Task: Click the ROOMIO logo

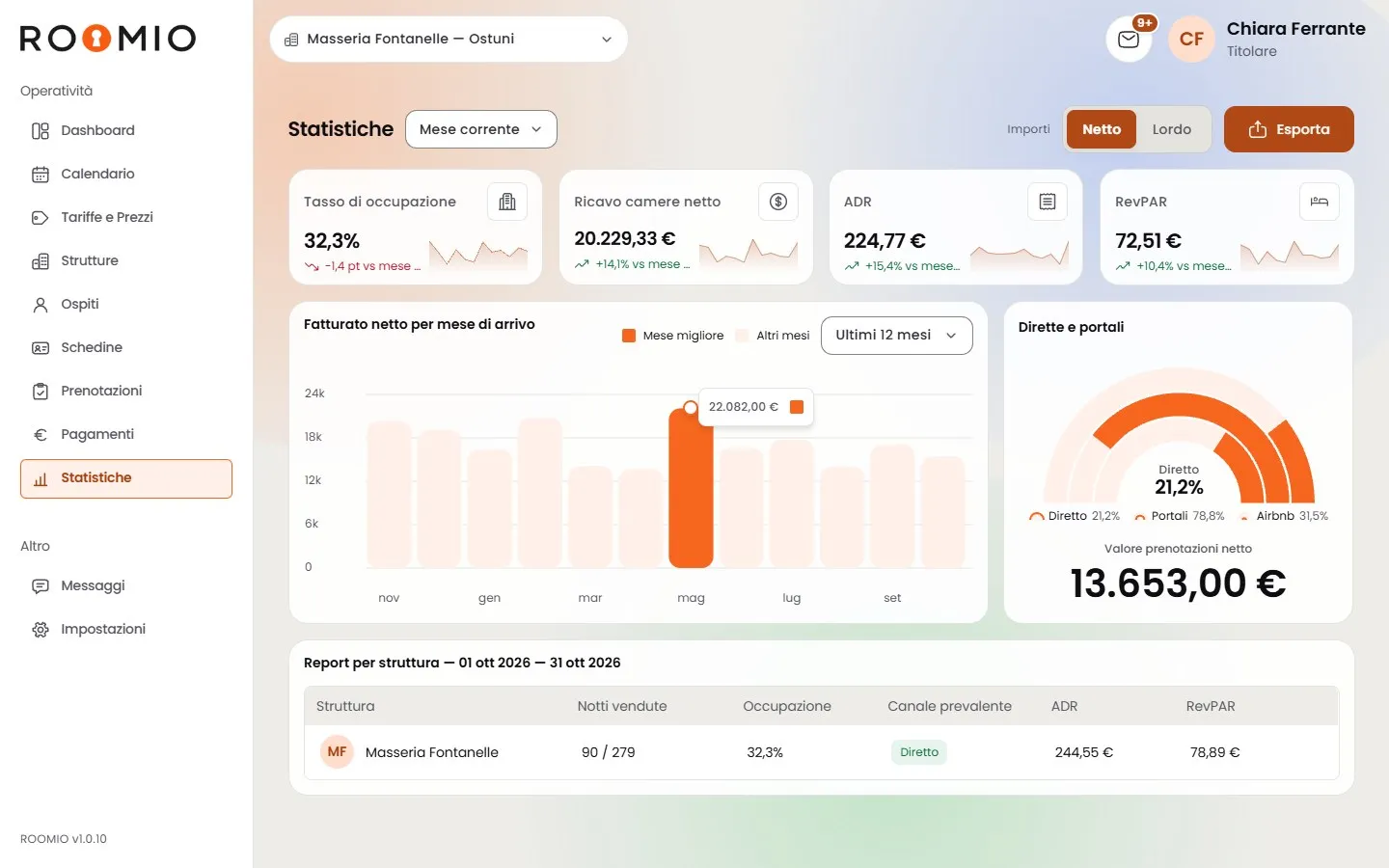Action: [108, 38]
